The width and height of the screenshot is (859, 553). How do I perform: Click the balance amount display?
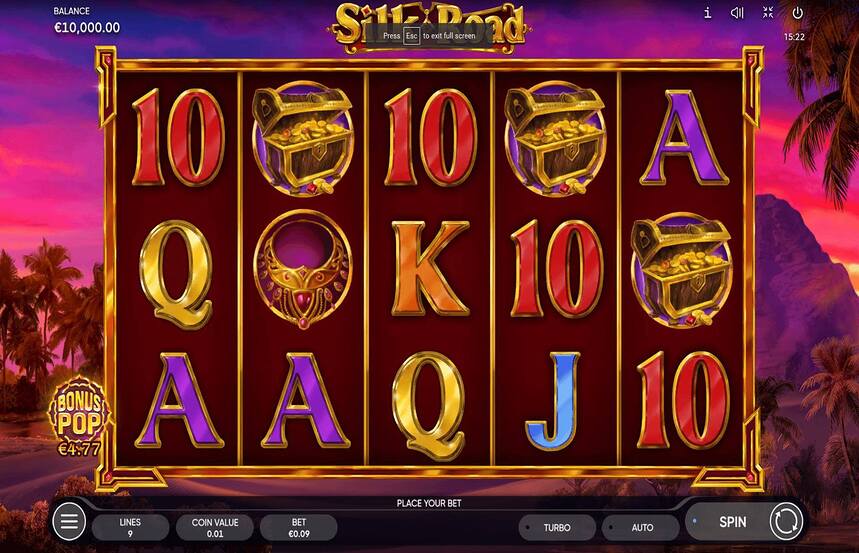point(87,27)
